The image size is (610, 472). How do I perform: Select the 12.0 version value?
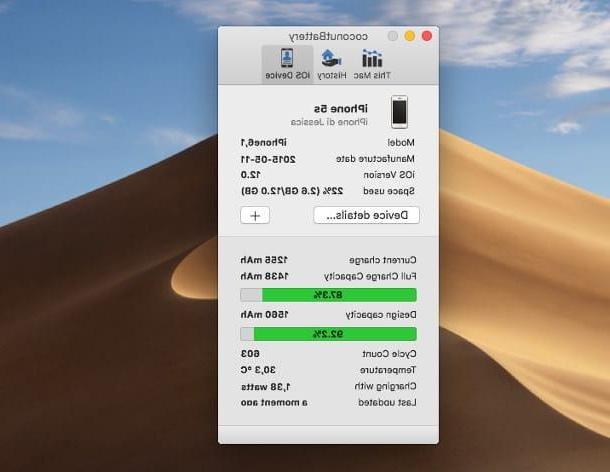pos(251,175)
